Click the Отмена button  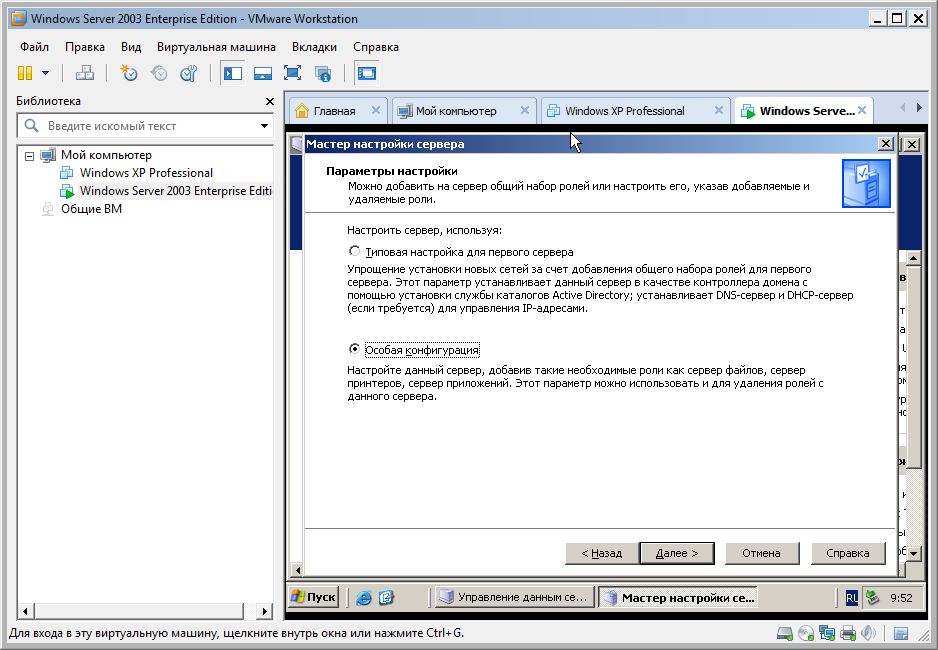[762, 553]
